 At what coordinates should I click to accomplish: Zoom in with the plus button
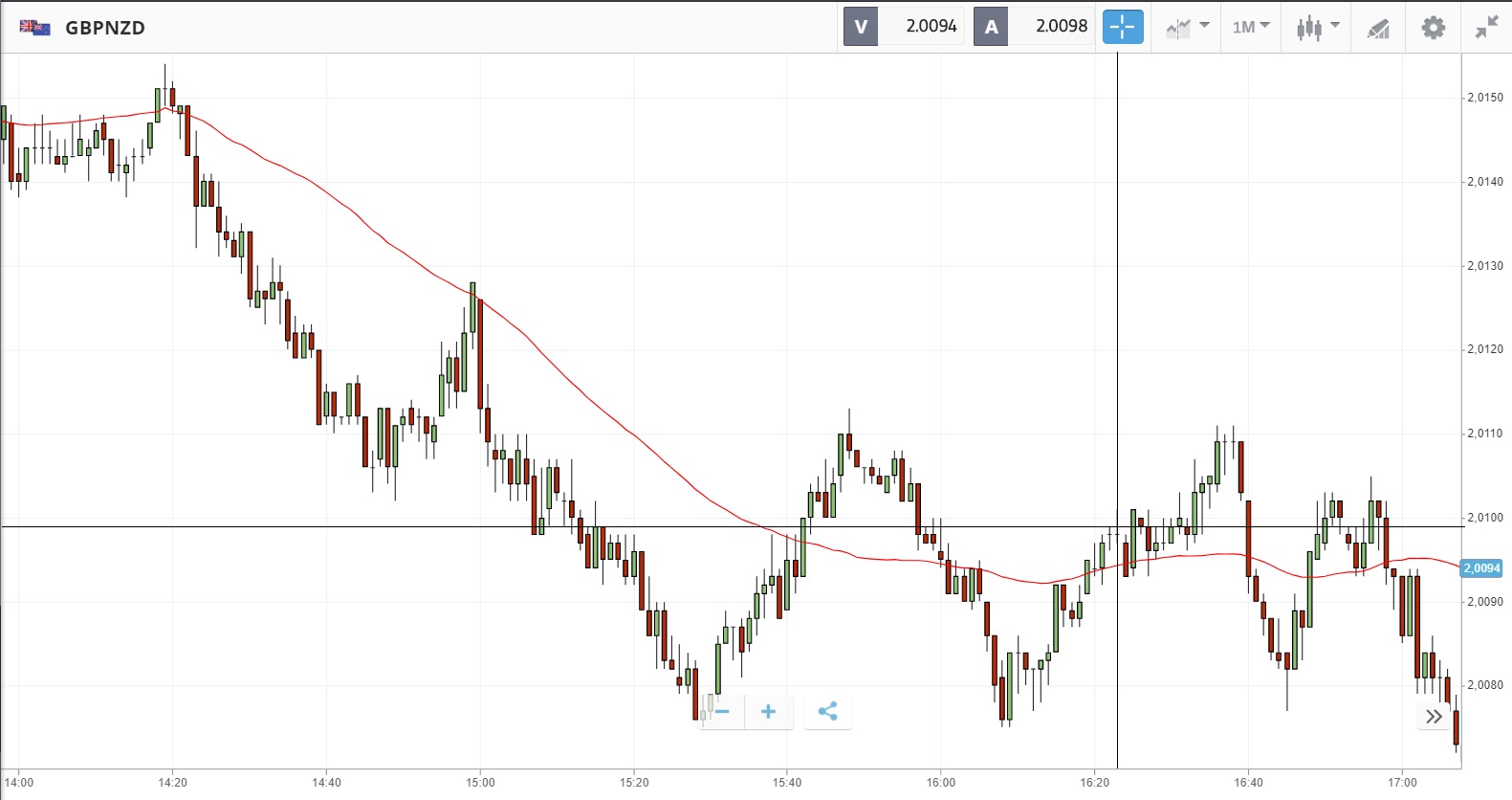coord(768,711)
